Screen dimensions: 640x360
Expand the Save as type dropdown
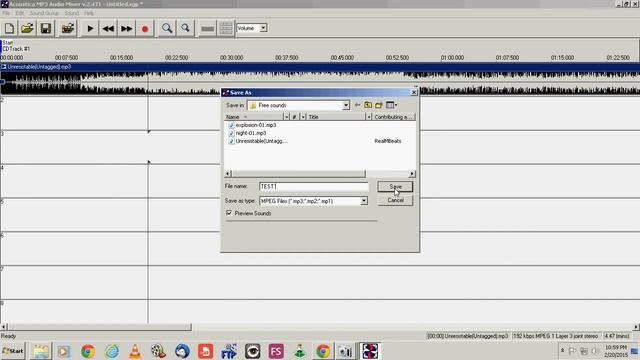point(364,201)
